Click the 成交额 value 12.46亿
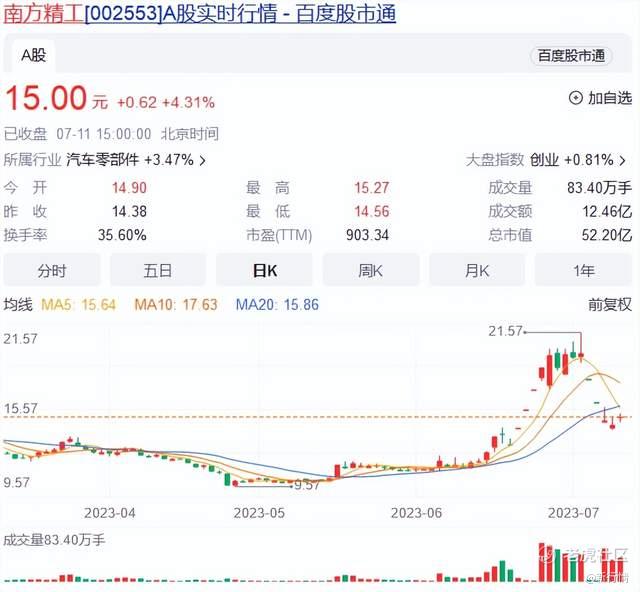Viewport: 640px width, 592px height. click(x=607, y=211)
